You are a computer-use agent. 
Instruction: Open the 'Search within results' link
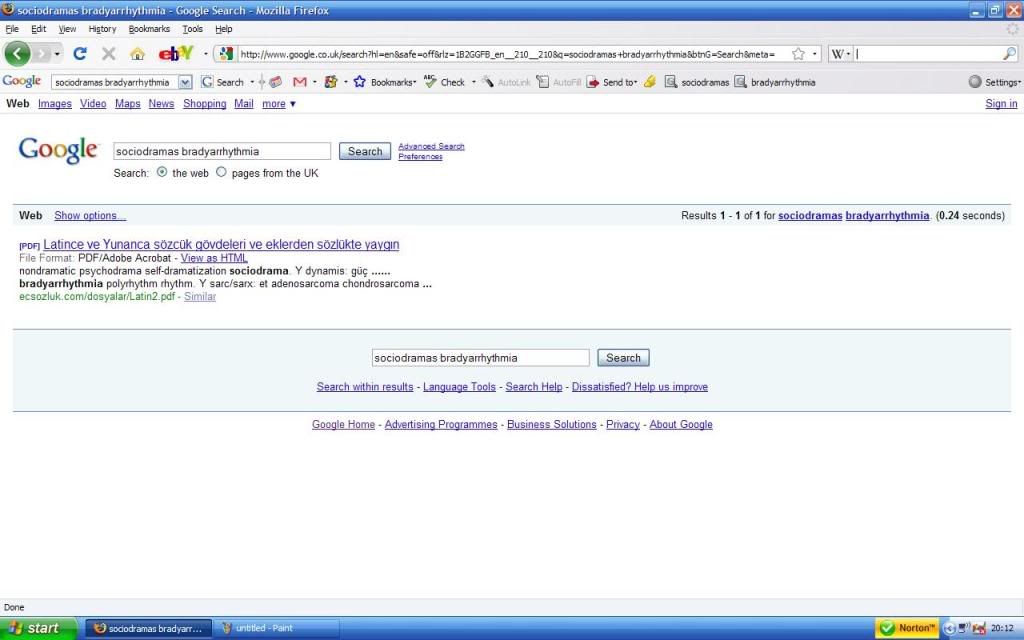pos(365,387)
